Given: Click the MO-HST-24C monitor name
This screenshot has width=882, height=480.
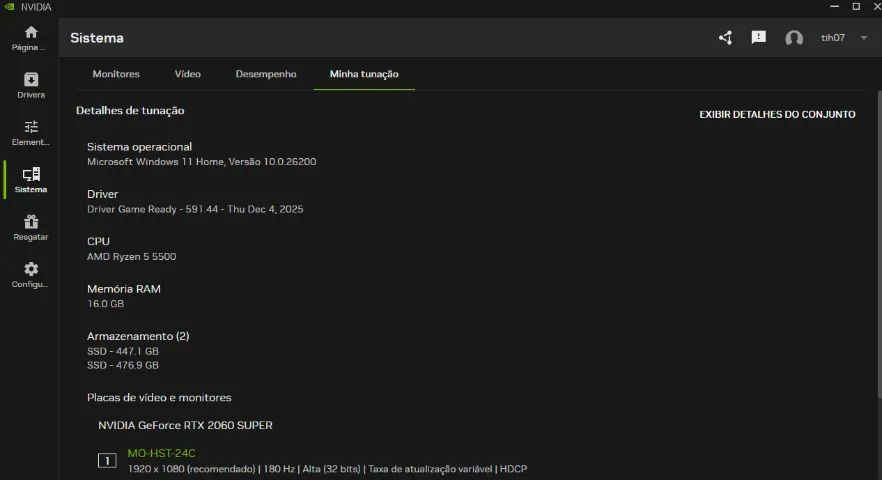Looking at the screenshot, I should pos(161,454).
